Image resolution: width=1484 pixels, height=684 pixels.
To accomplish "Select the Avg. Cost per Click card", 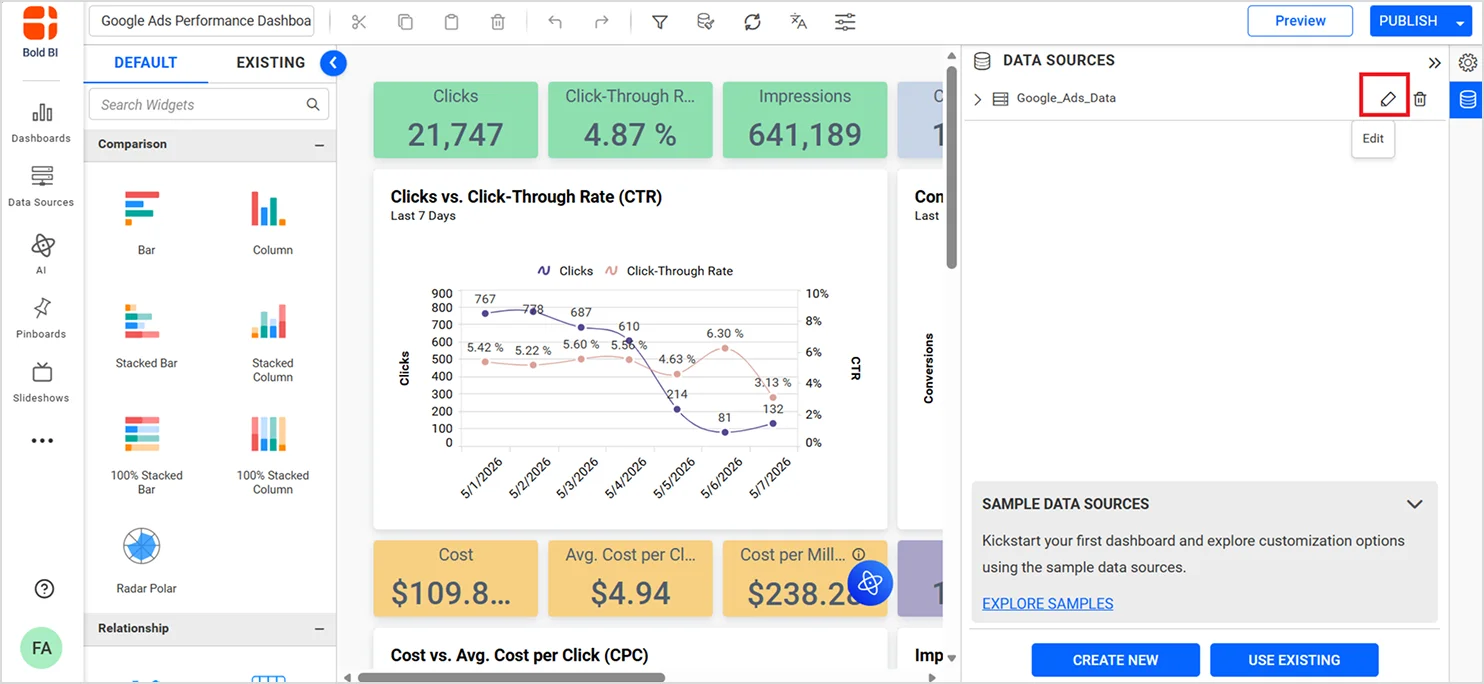I will point(630,578).
